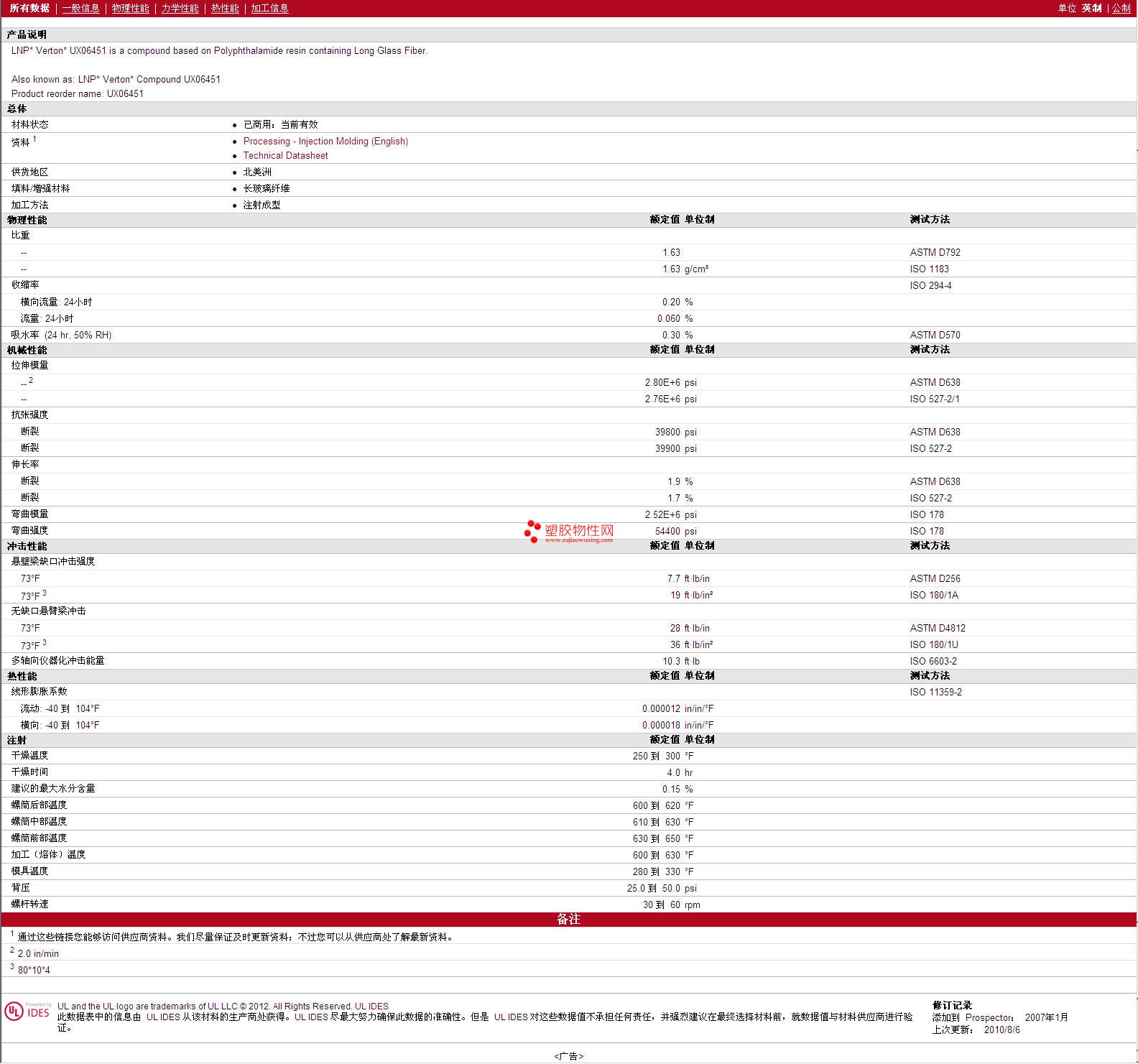This screenshot has height=1064, width=1138.
Task: Open the Technical Datasheet link
Action: [x=285, y=156]
